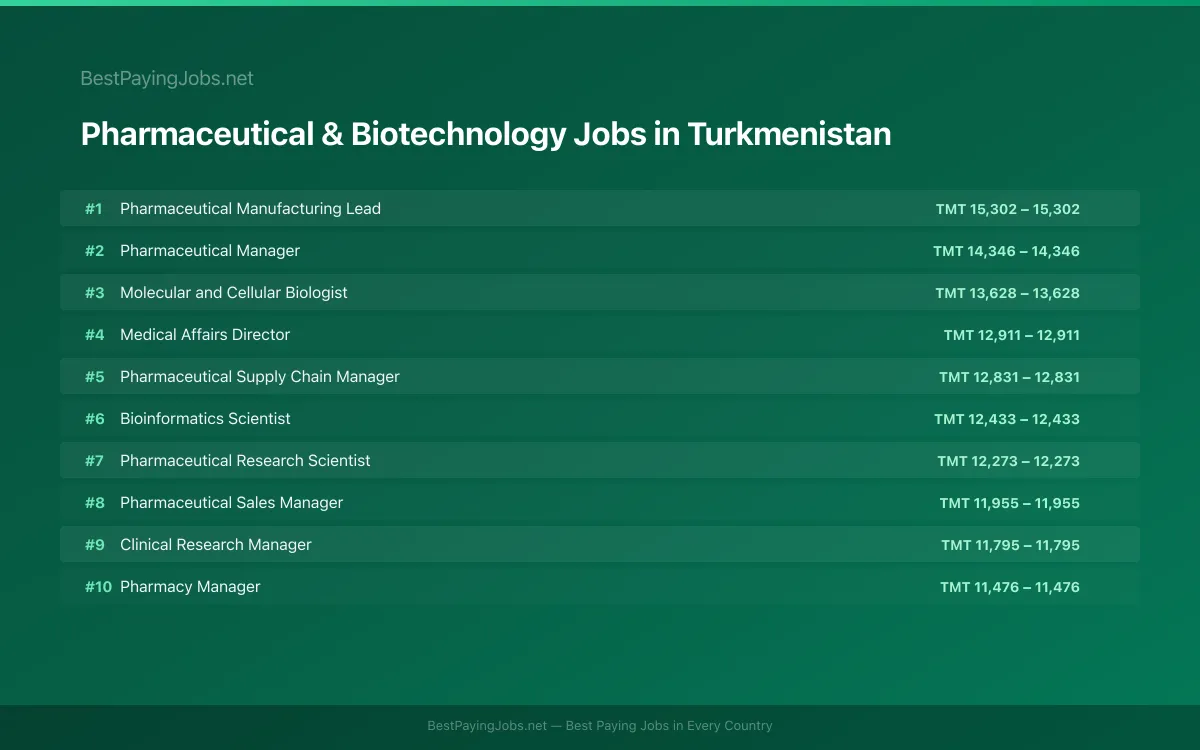Click salary TMT 14,346 – 14,346
Screen dimensions: 1200x750
click(1007, 251)
